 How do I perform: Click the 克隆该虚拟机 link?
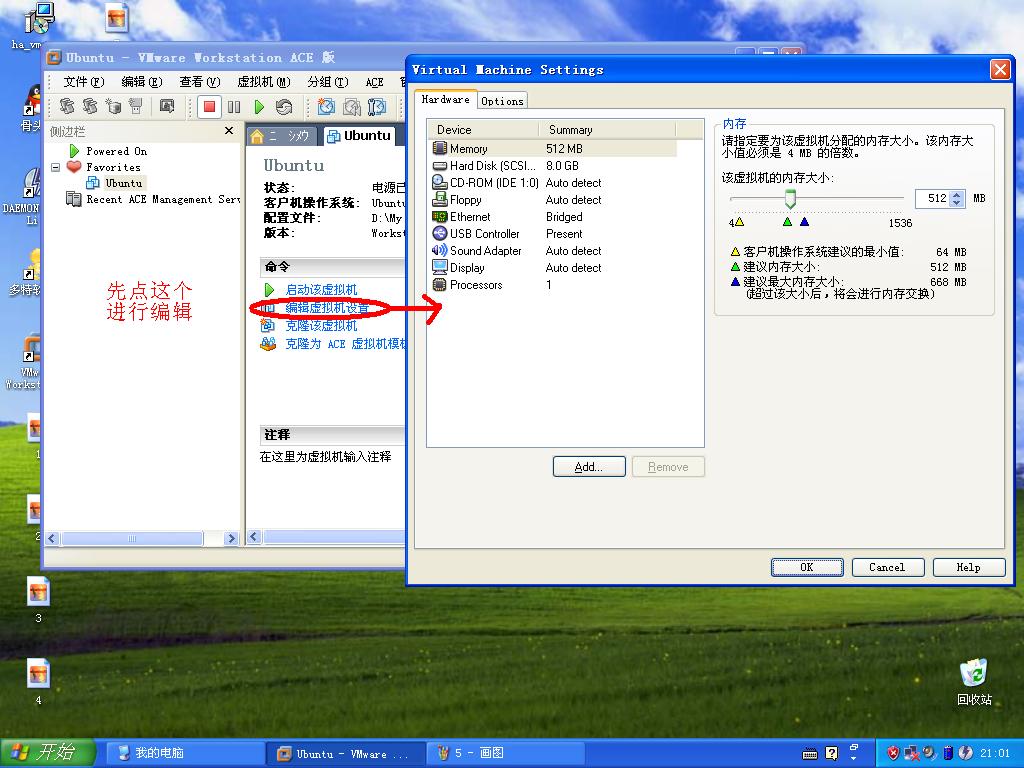(321, 325)
